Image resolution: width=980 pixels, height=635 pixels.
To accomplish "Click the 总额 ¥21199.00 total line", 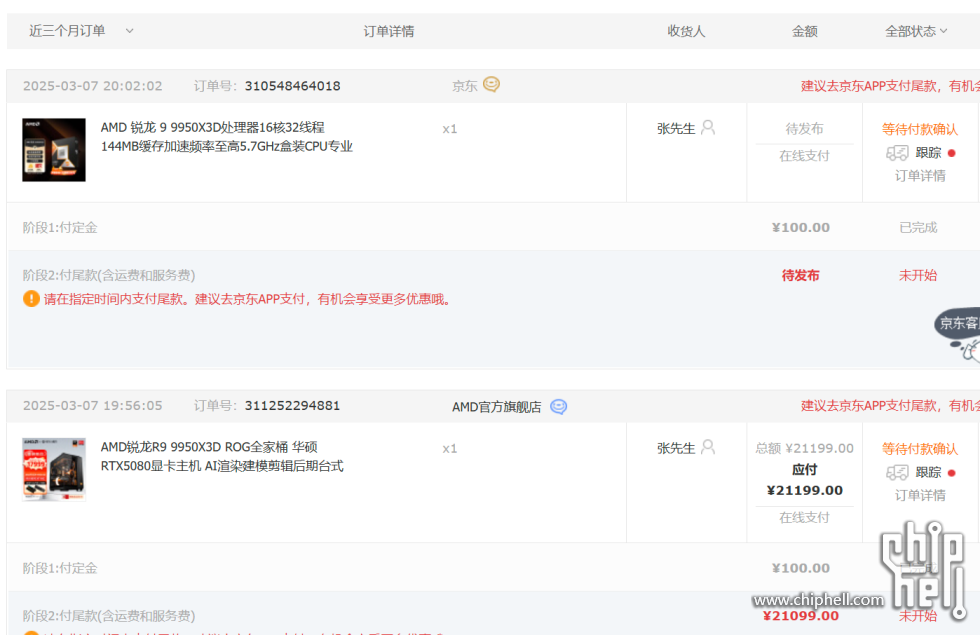I will [804, 448].
